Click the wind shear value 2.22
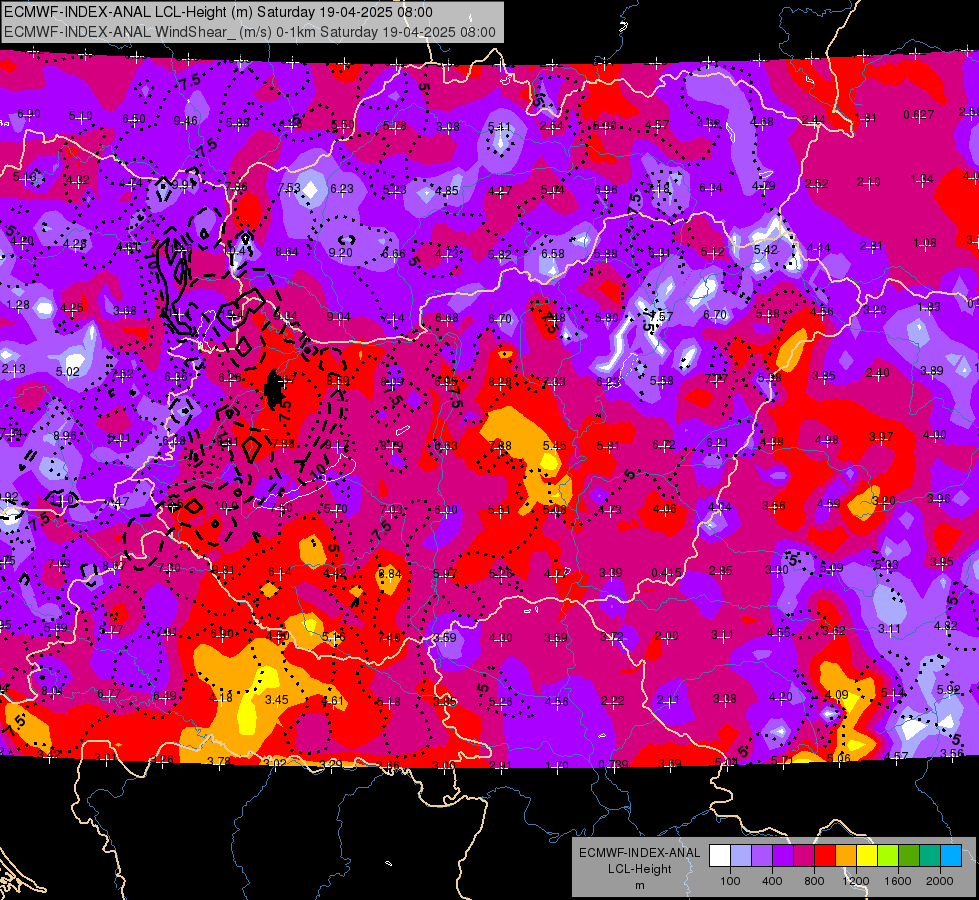 click(612, 701)
